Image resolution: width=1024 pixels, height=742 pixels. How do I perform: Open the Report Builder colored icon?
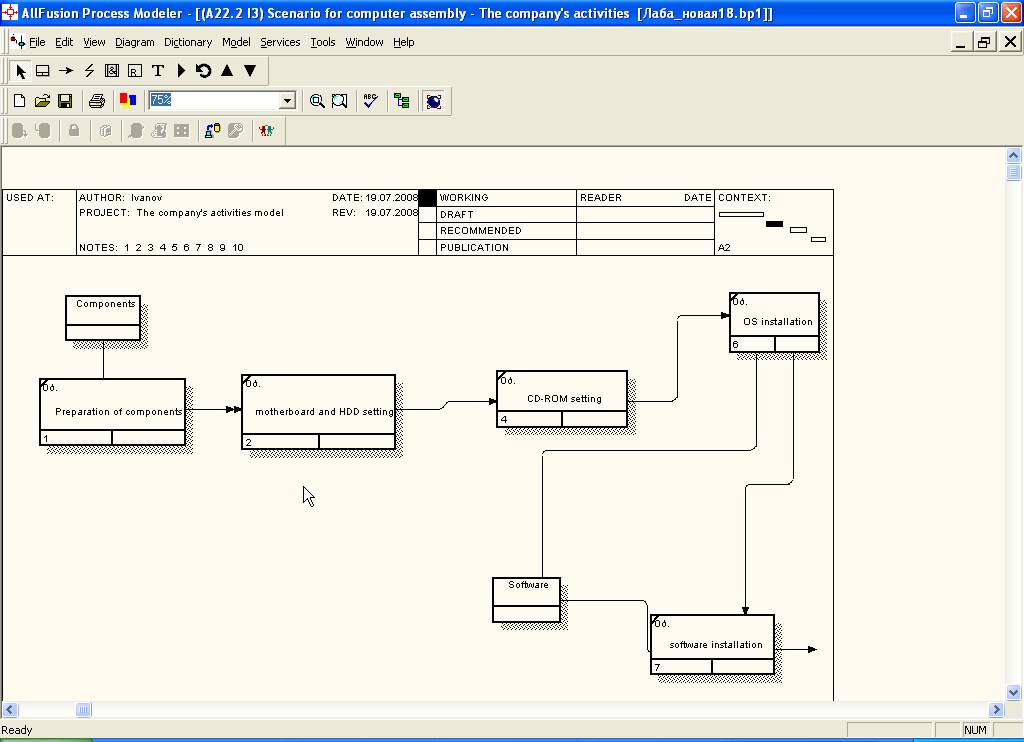[128, 101]
